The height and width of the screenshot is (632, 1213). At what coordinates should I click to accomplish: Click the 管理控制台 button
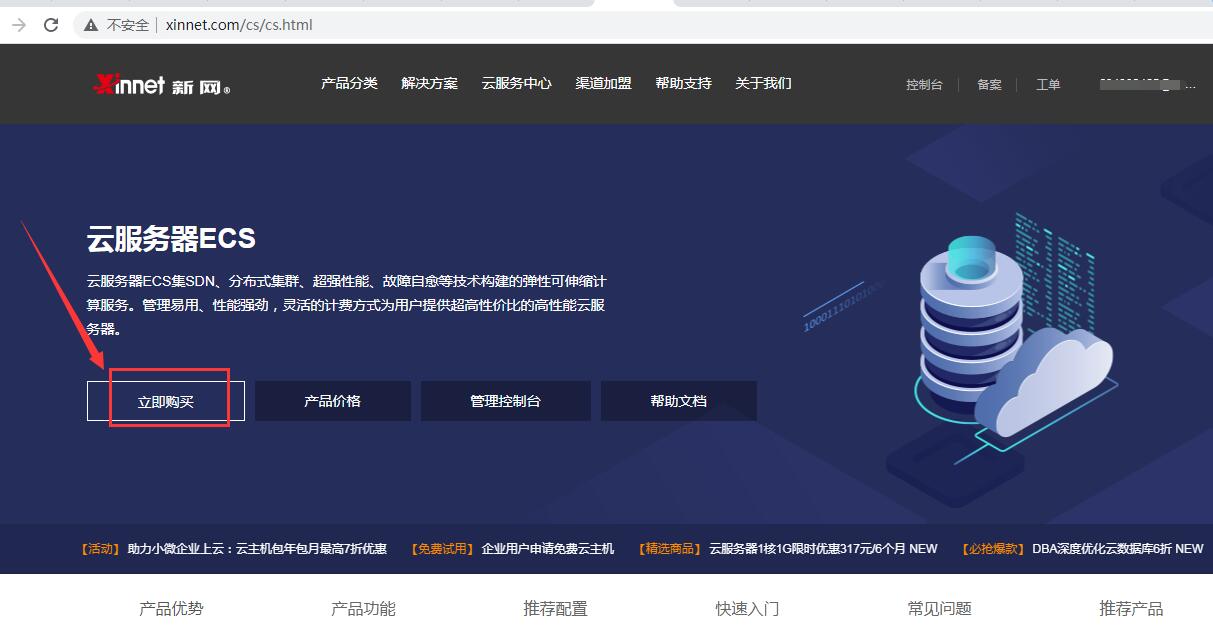pos(506,401)
